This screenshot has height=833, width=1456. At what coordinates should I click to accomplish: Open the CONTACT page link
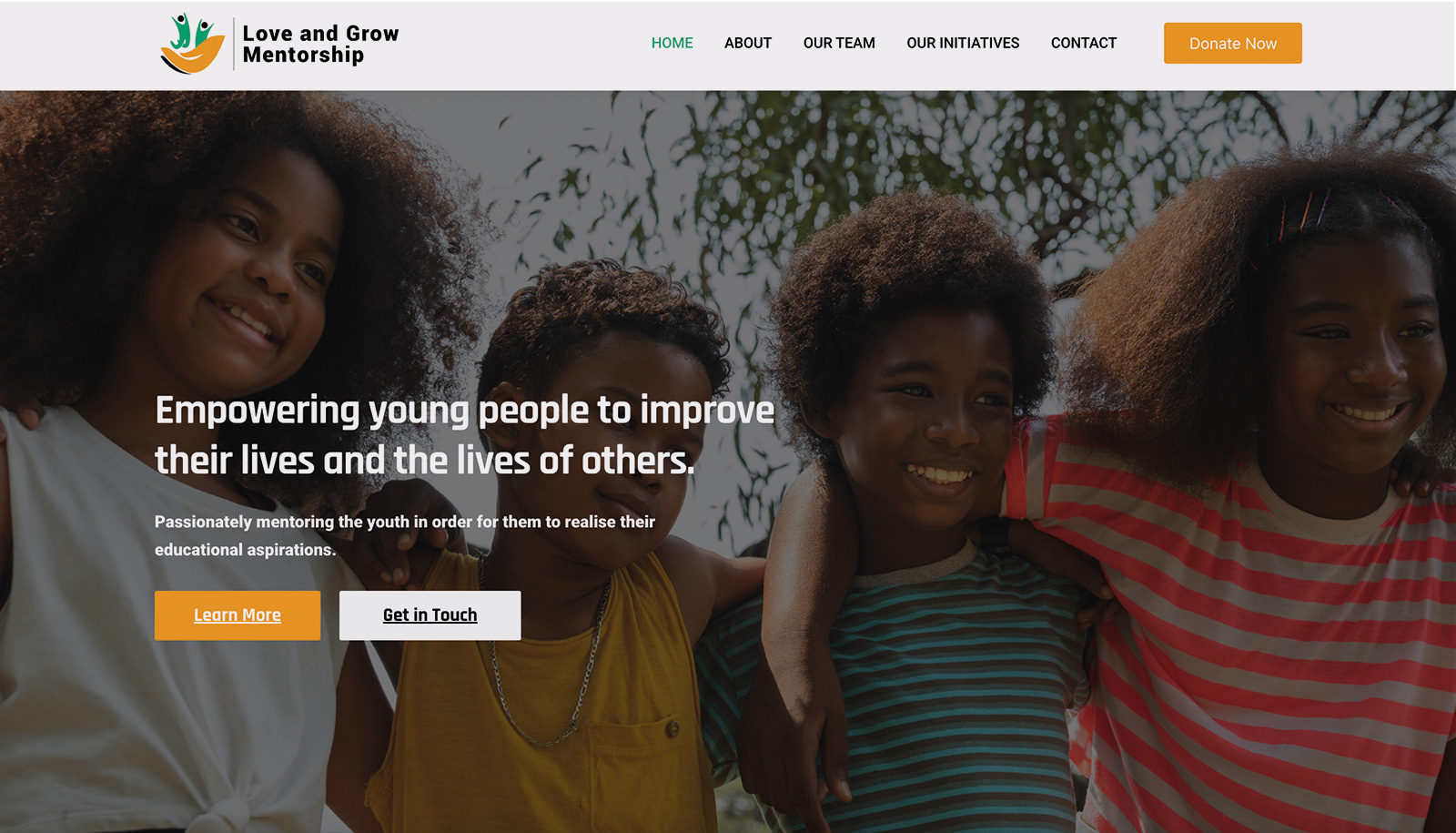point(1083,43)
